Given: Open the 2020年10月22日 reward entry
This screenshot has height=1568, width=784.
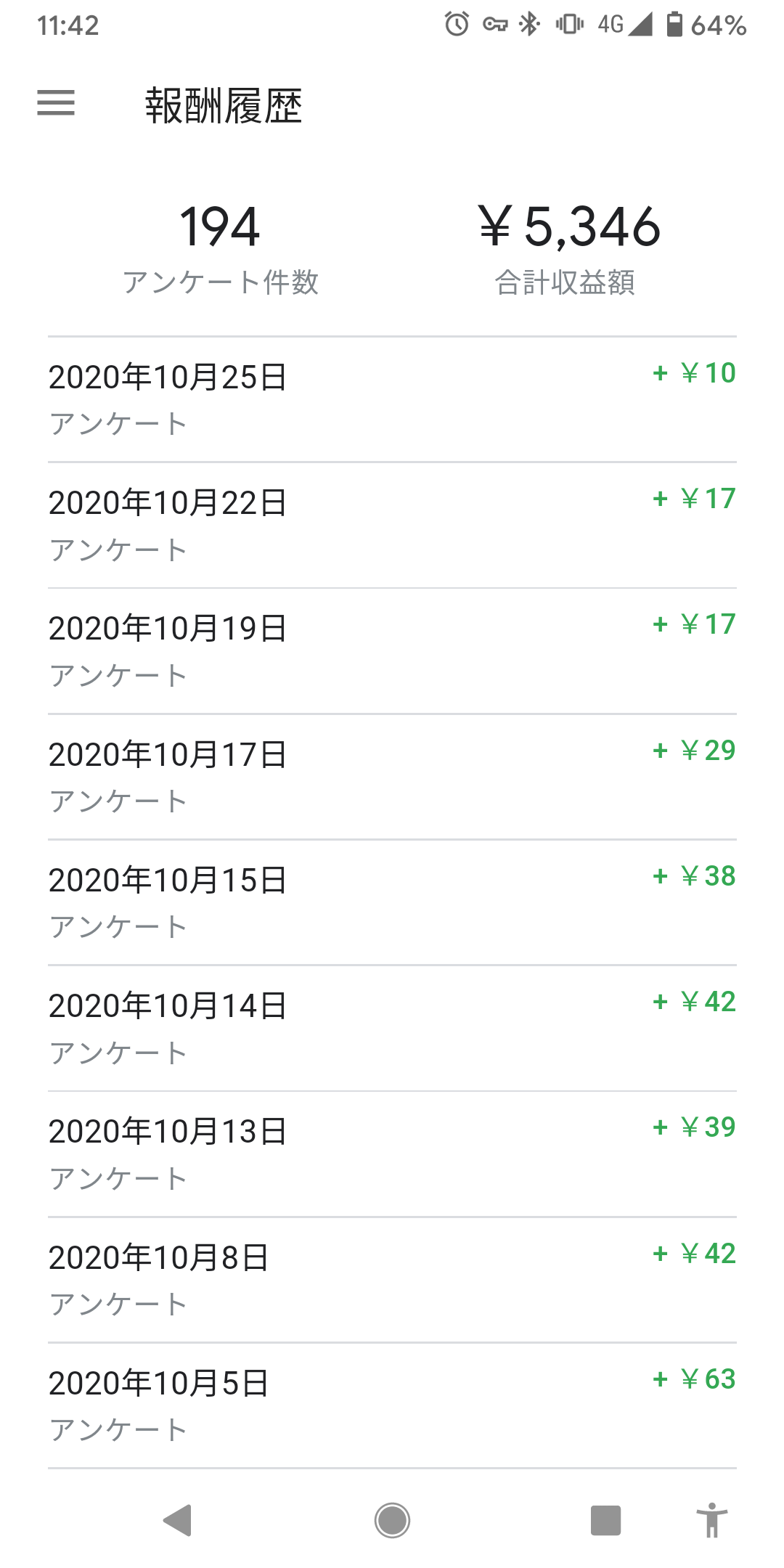Looking at the screenshot, I should (x=392, y=525).
